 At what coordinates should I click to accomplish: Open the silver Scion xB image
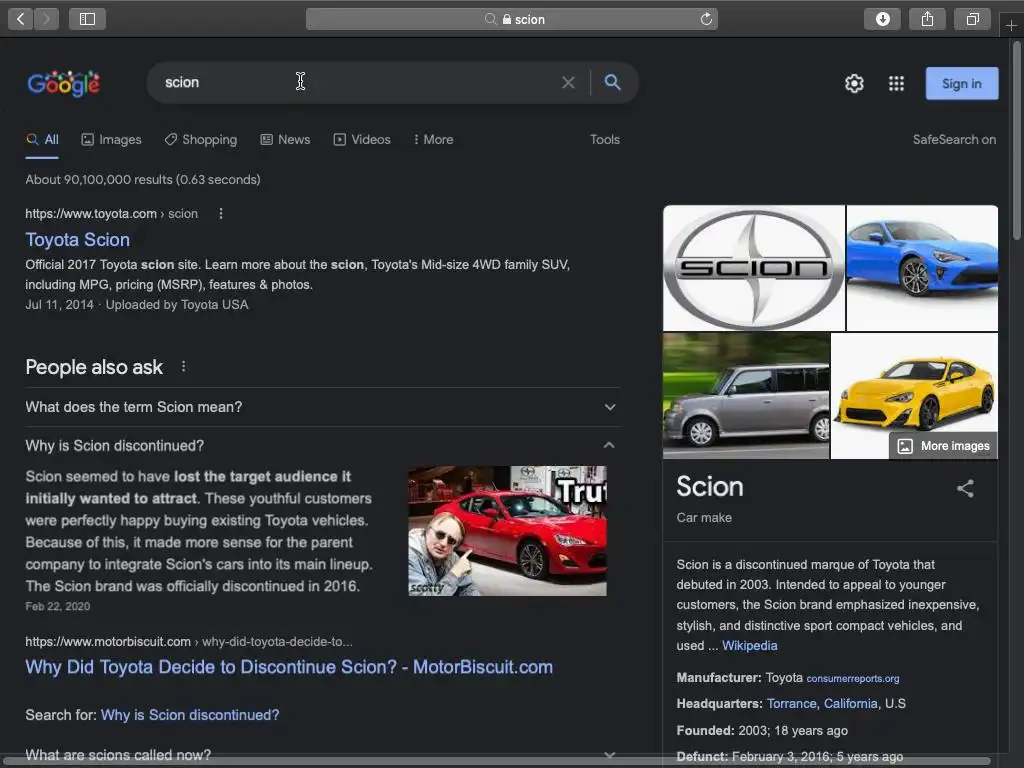click(746, 396)
